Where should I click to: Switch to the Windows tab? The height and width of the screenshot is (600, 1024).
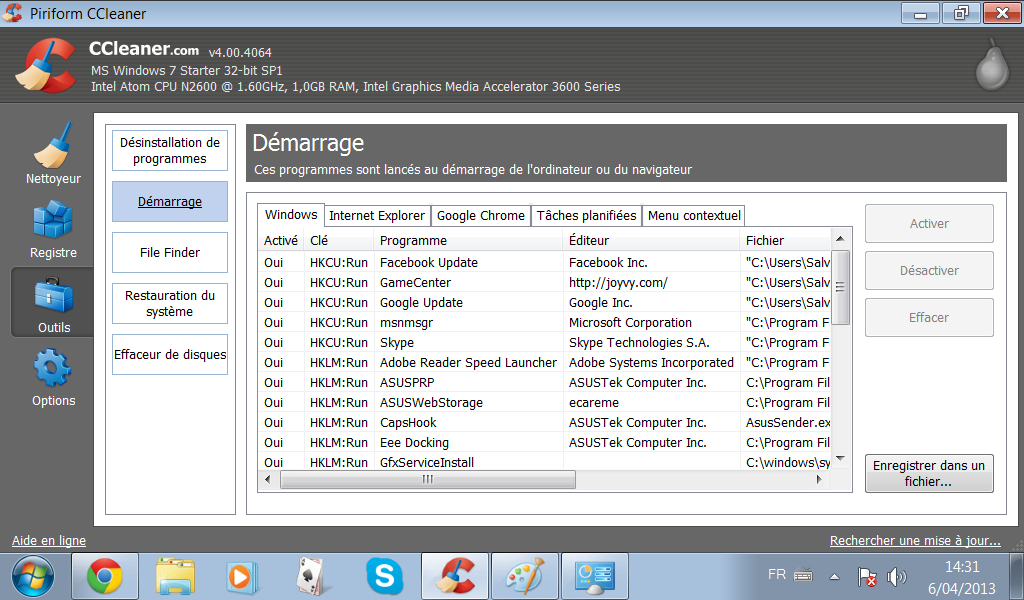pos(291,215)
